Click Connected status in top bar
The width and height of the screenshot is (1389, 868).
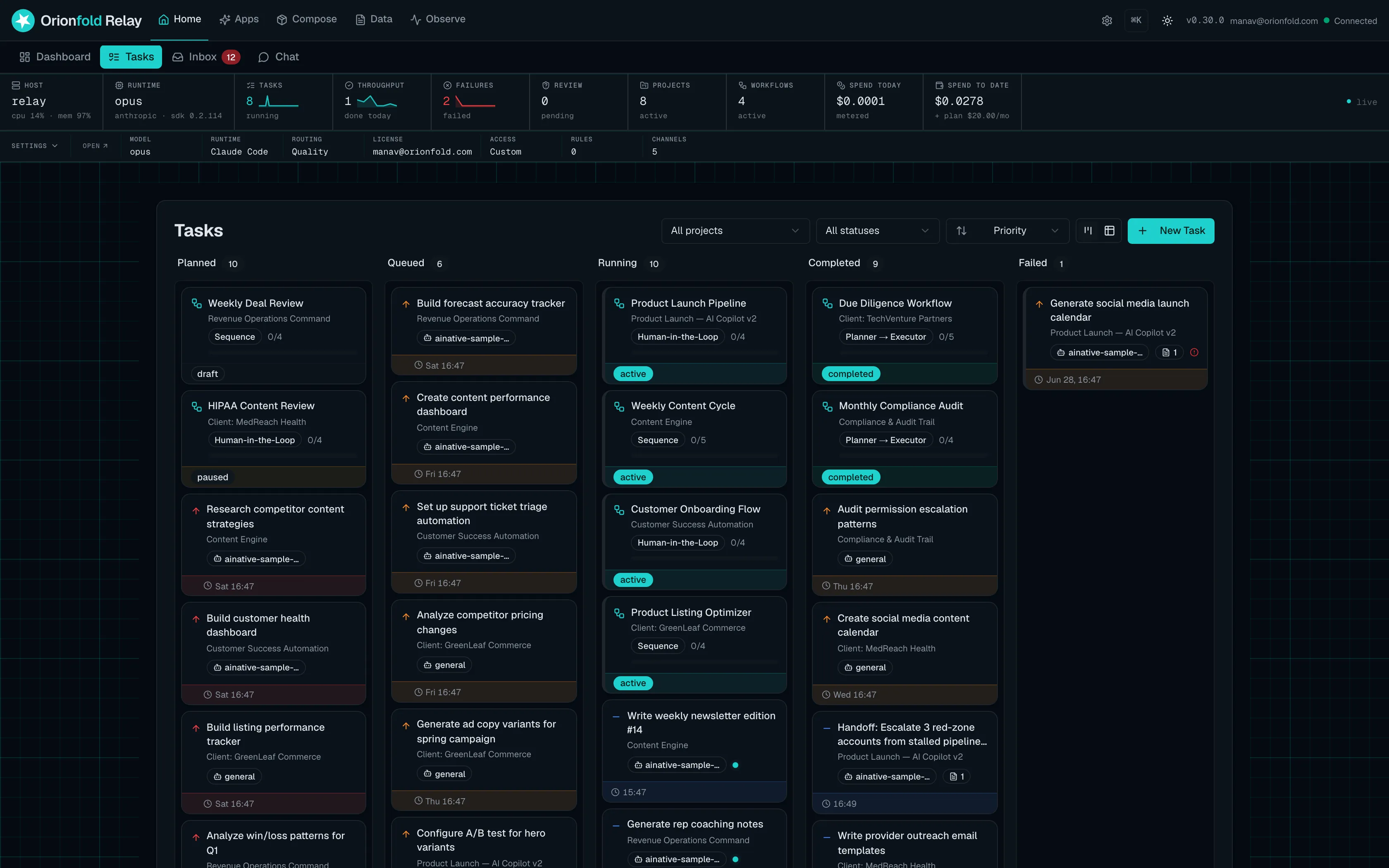[1350, 21]
